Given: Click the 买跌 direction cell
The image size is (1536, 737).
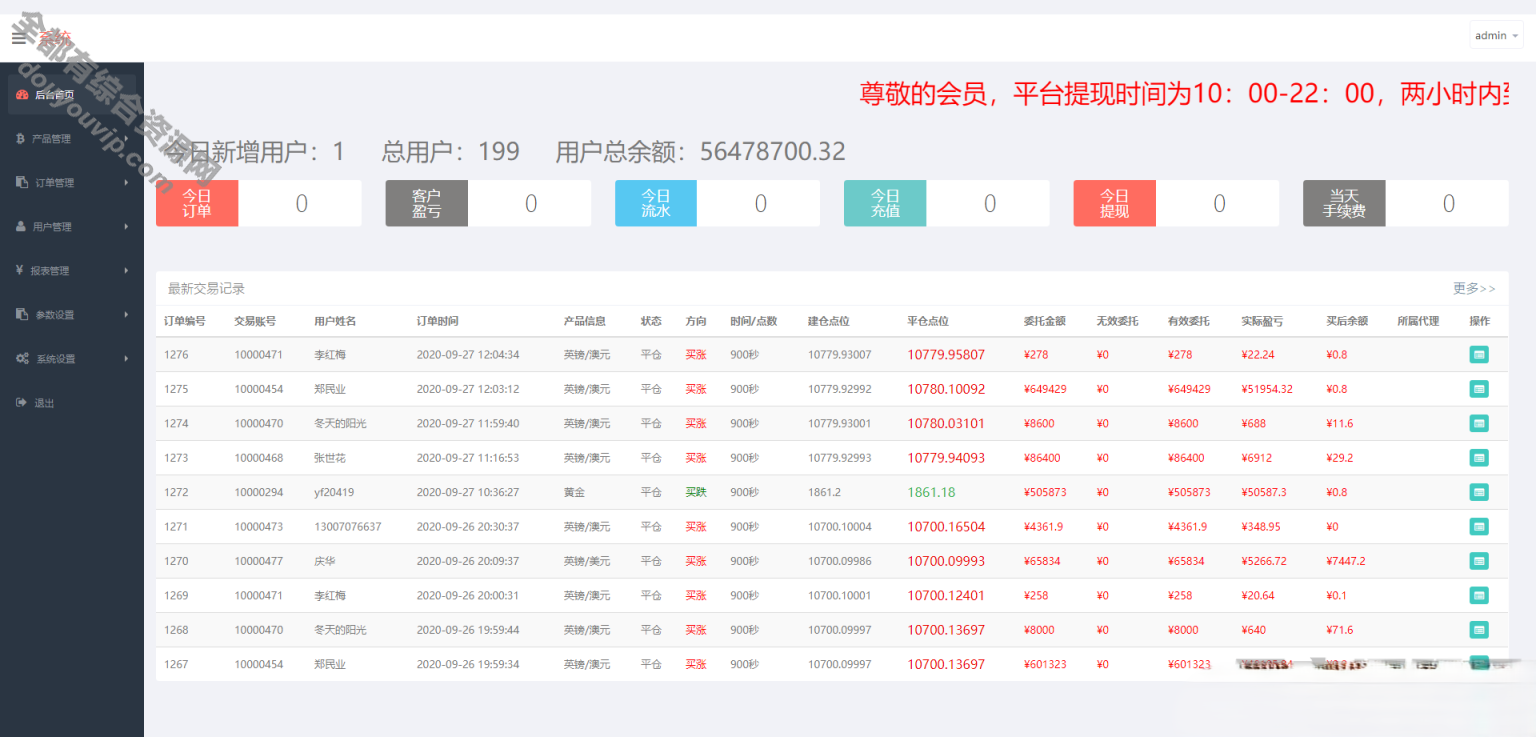Looking at the screenshot, I should pos(696,492).
